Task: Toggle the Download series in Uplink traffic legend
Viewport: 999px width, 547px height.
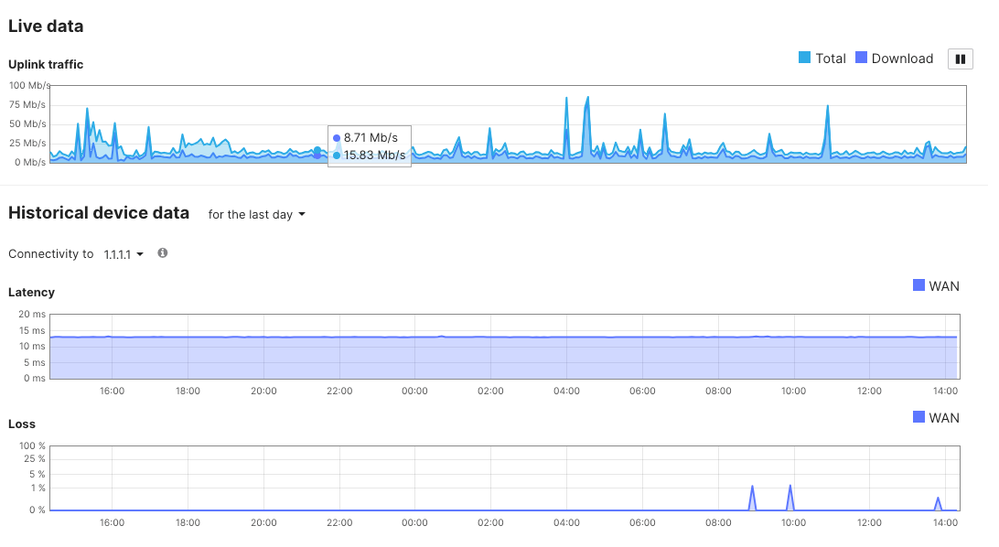Action: pyautogui.click(x=894, y=58)
